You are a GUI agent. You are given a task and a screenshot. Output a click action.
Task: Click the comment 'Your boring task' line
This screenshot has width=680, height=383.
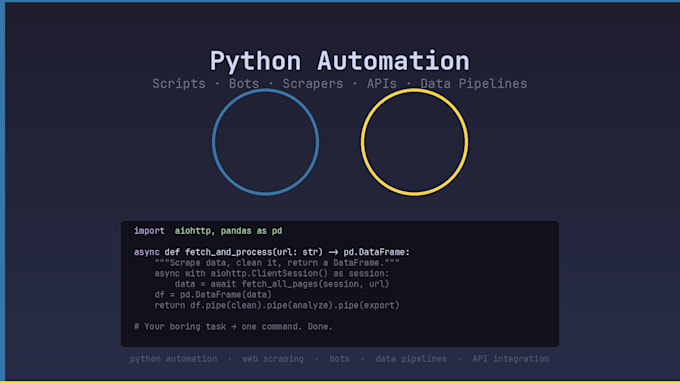click(233, 327)
